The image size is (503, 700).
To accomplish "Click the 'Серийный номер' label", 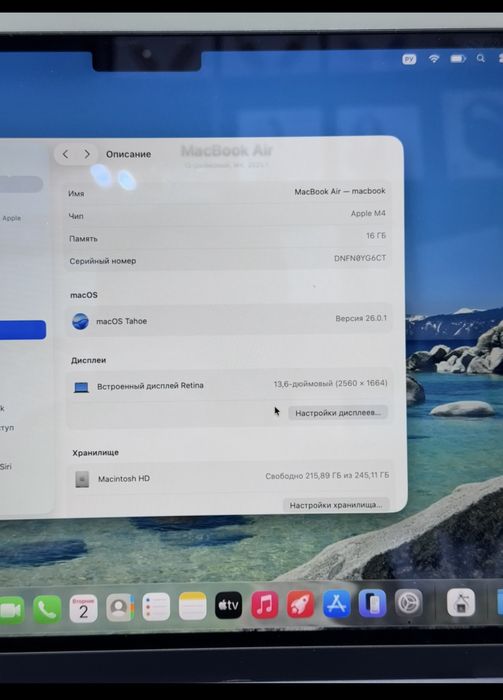I will coord(103,261).
